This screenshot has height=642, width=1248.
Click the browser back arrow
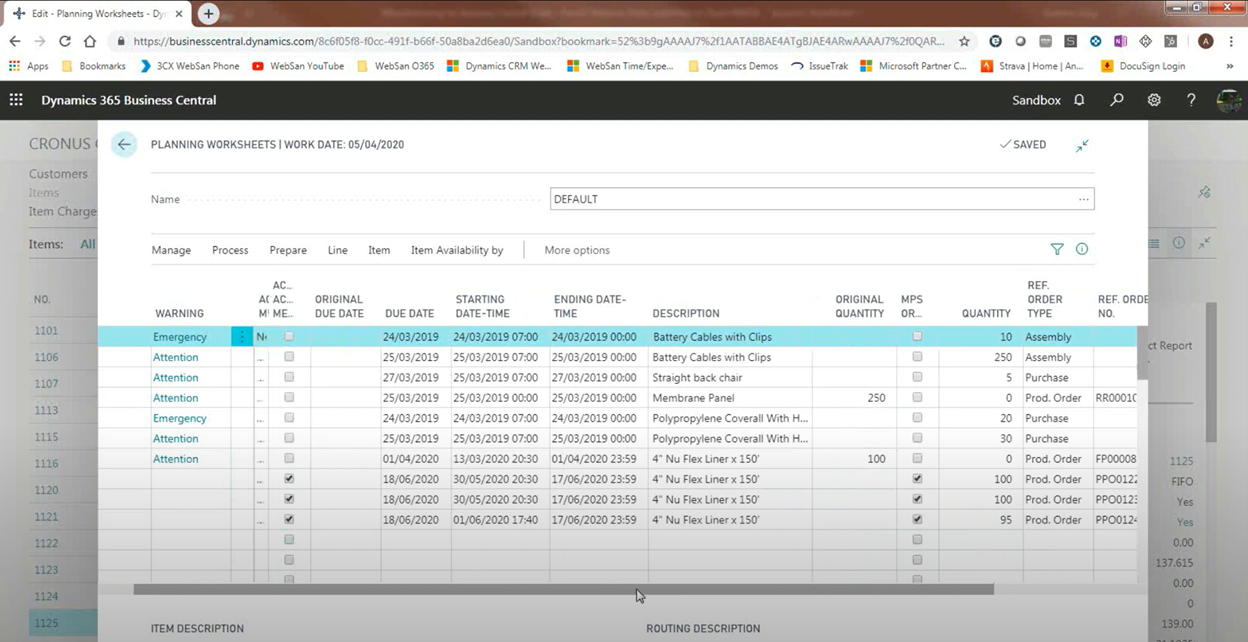point(15,42)
